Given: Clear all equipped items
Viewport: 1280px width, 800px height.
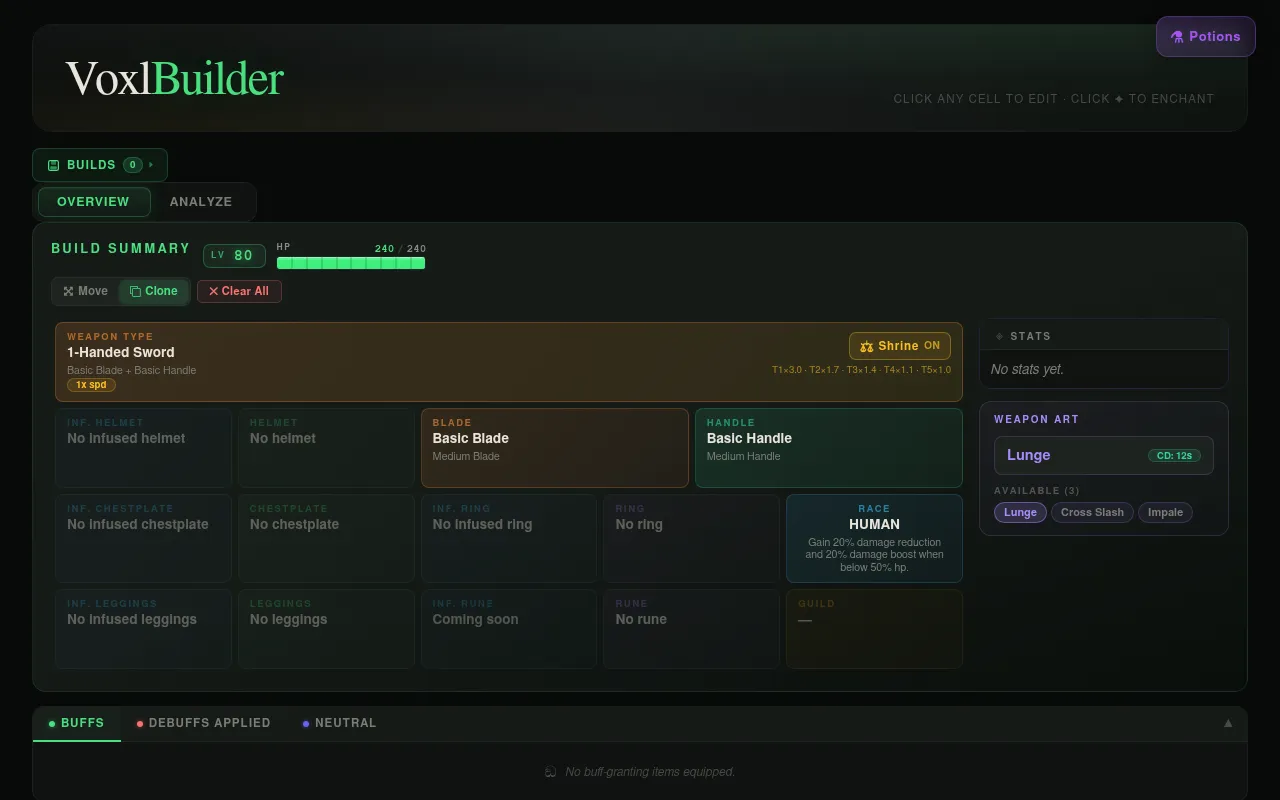Looking at the screenshot, I should (239, 291).
